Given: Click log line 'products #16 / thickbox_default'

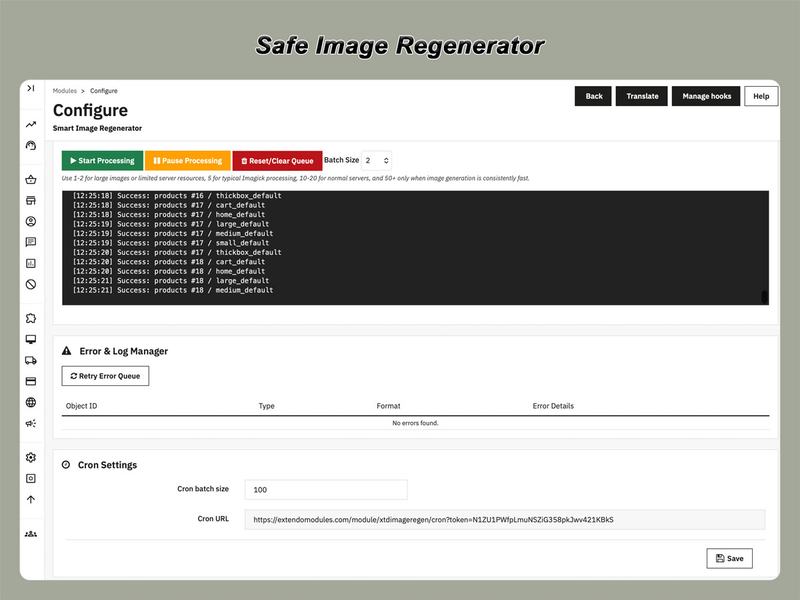Looking at the screenshot, I should 177,195.
